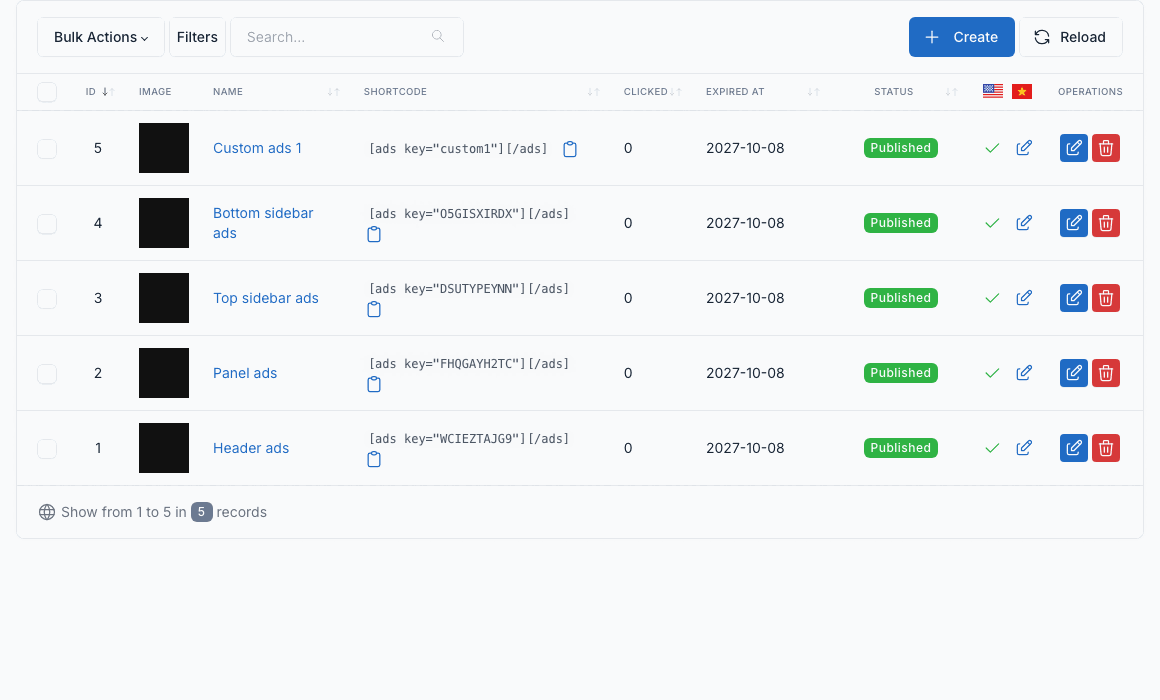The image size is (1160, 700).
Task: Delete the Panel ads record
Action: pos(1106,373)
